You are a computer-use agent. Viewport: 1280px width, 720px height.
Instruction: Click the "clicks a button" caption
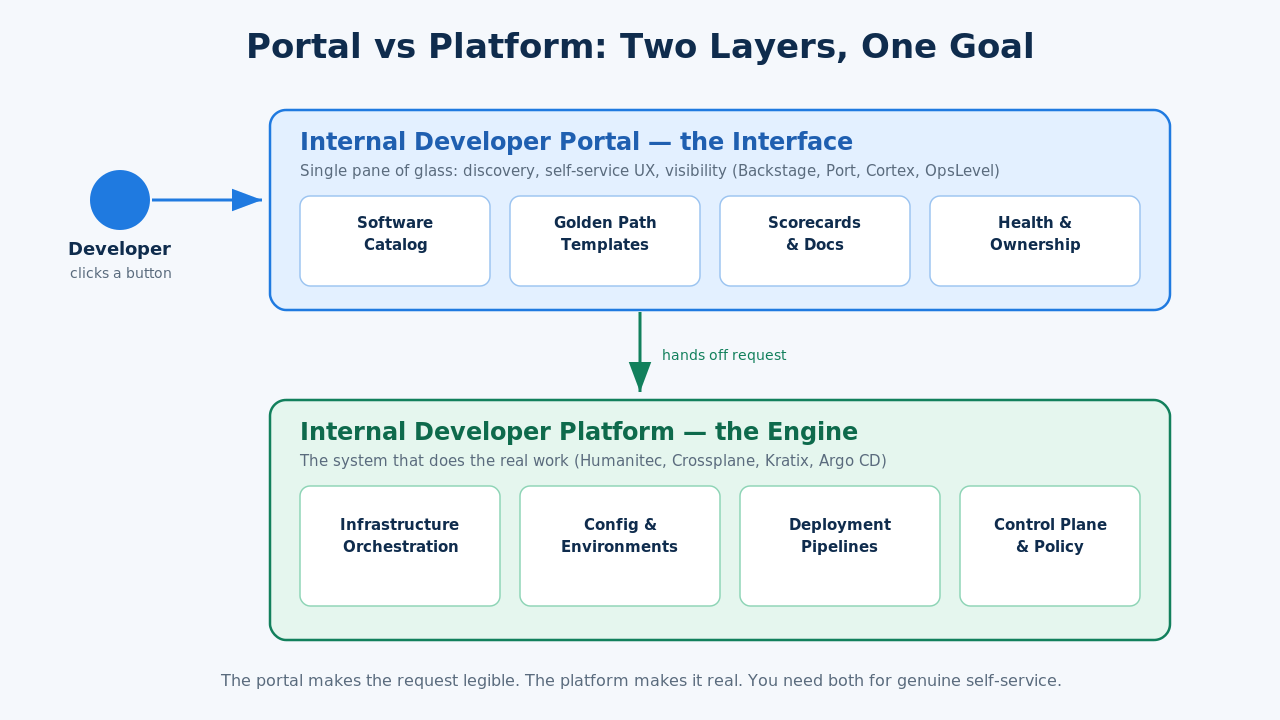point(121,274)
